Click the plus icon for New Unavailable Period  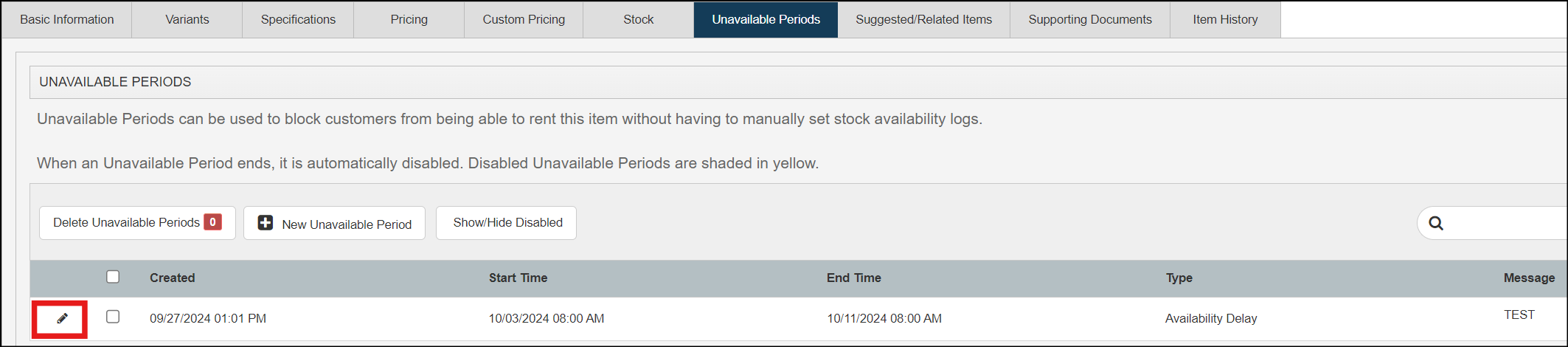click(266, 223)
